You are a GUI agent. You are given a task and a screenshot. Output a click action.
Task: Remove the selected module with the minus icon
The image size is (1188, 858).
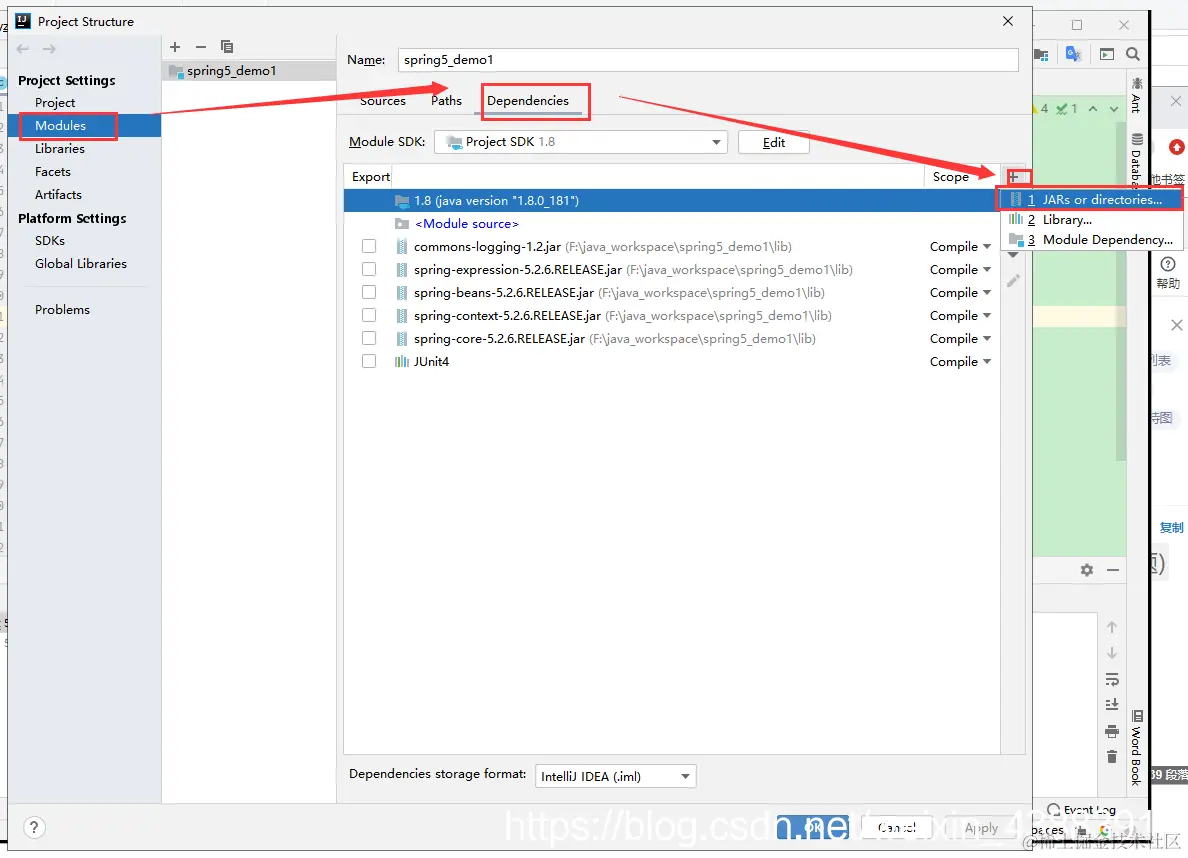(x=201, y=47)
